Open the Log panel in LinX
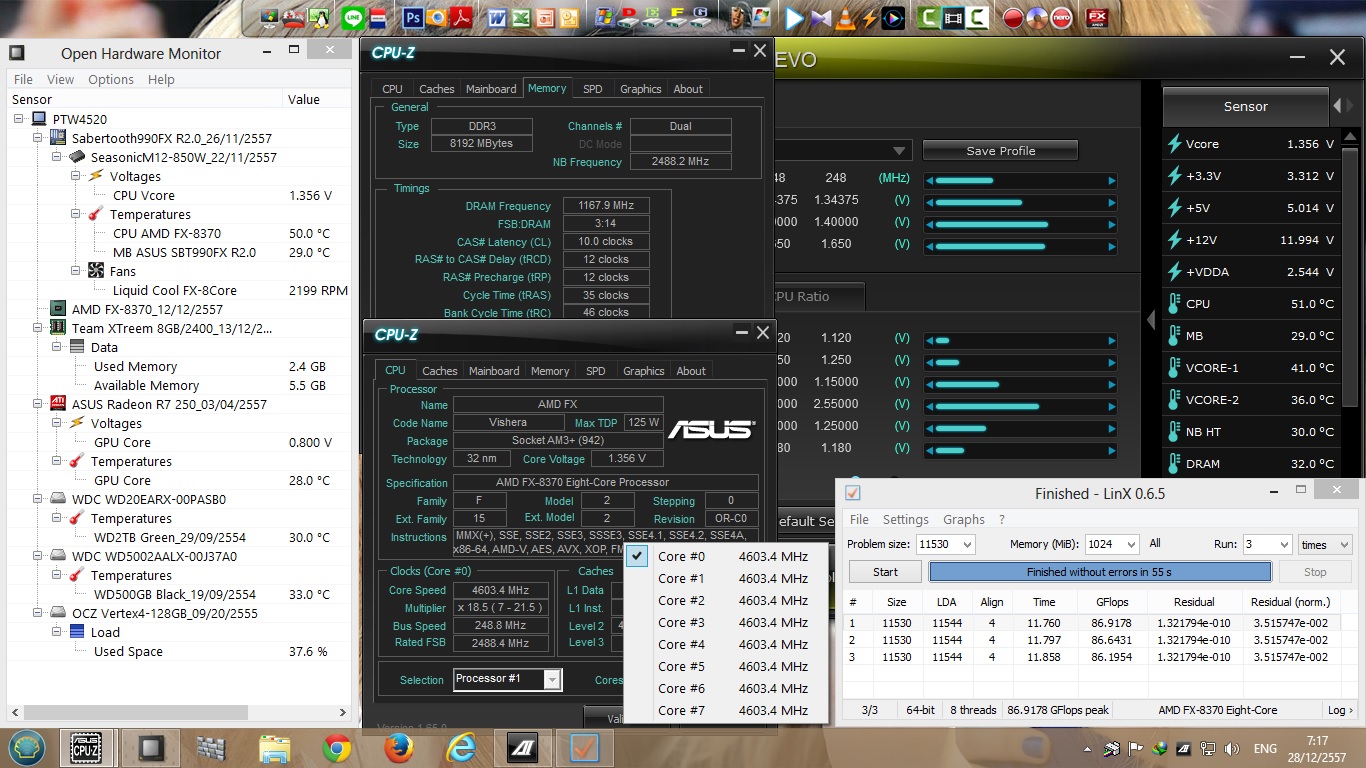The image size is (1366, 768). click(x=1339, y=710)
